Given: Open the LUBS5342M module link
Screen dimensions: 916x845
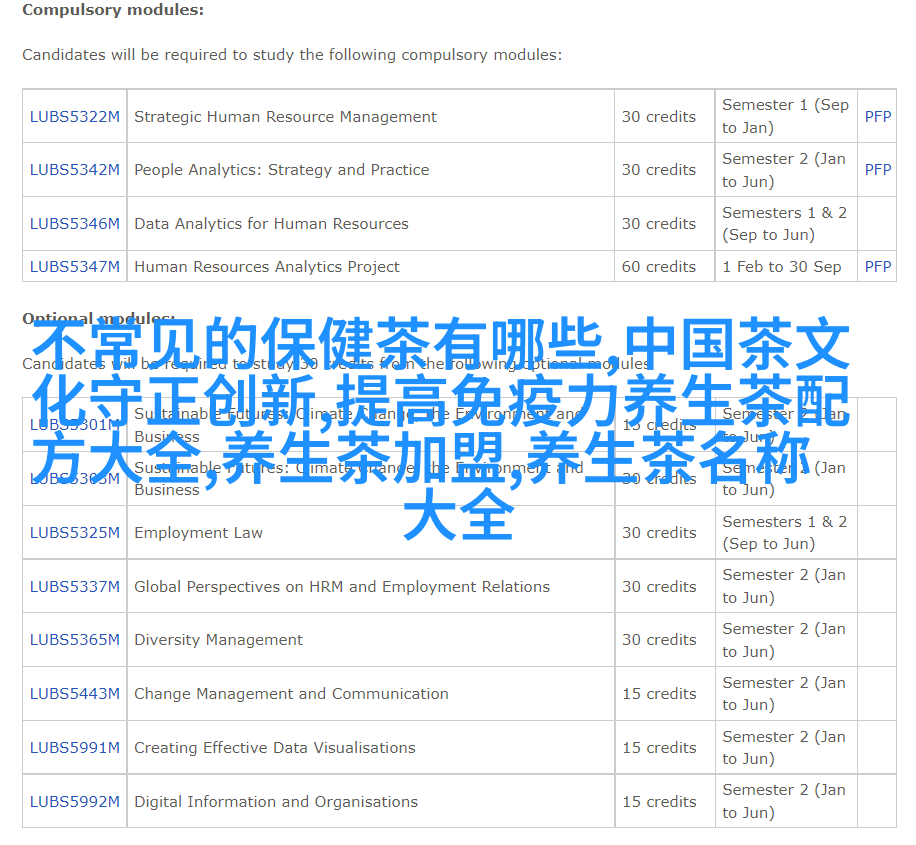Looking at the screenshot, I should click(74, 170).
